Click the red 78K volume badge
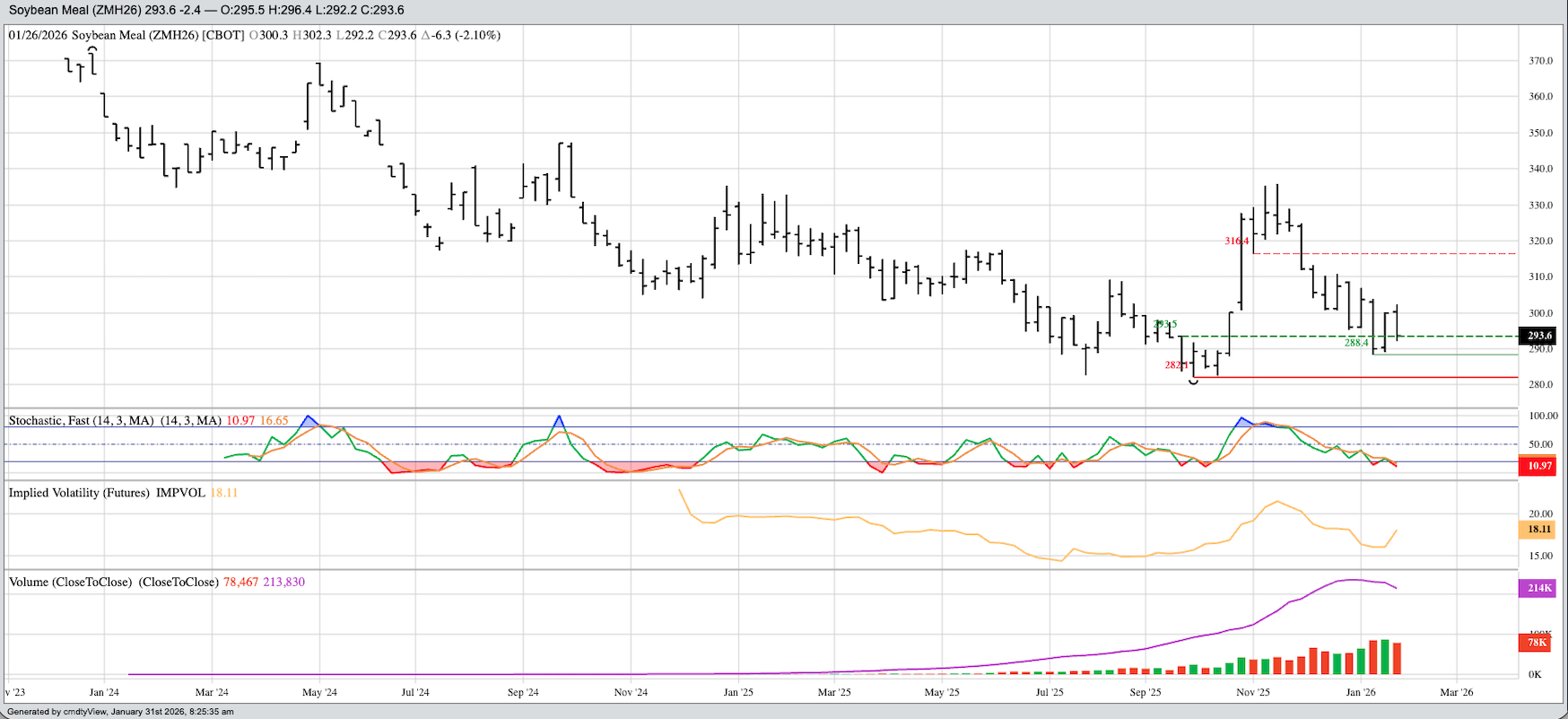Screen dimensions: 1568x719 coord(1537,643)
